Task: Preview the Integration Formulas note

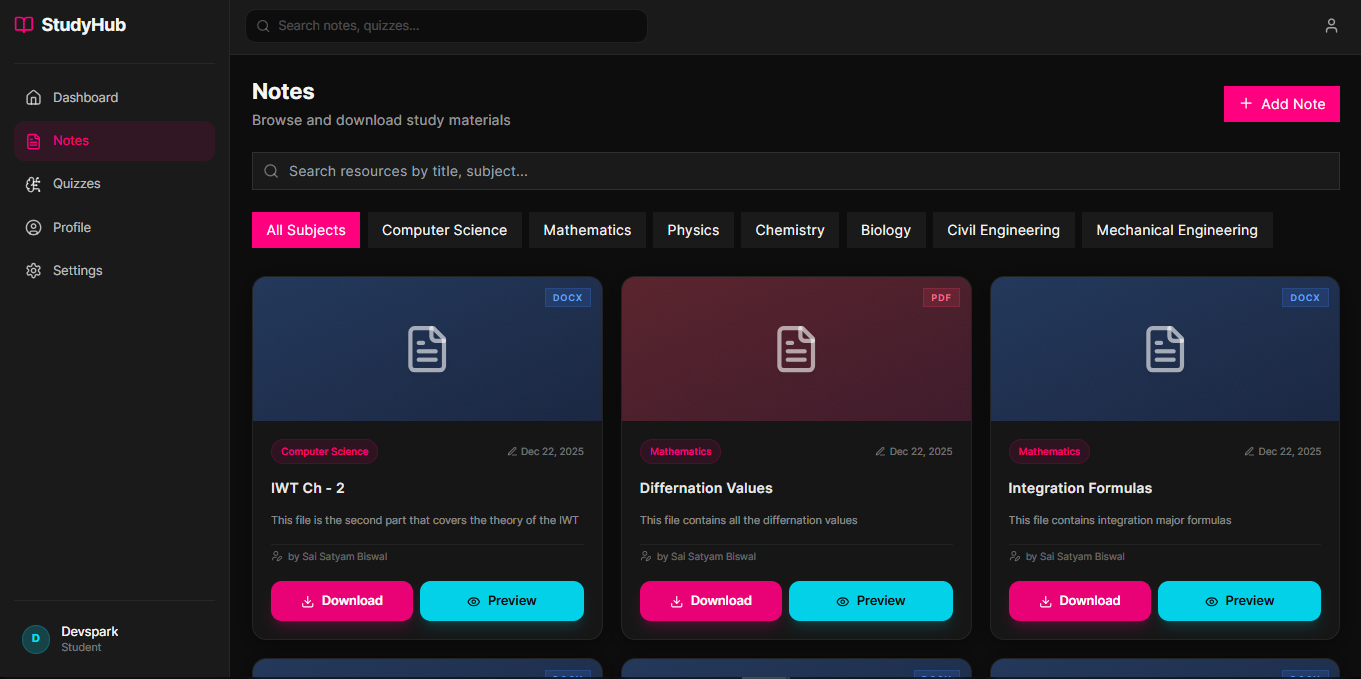Action: 1239,601
